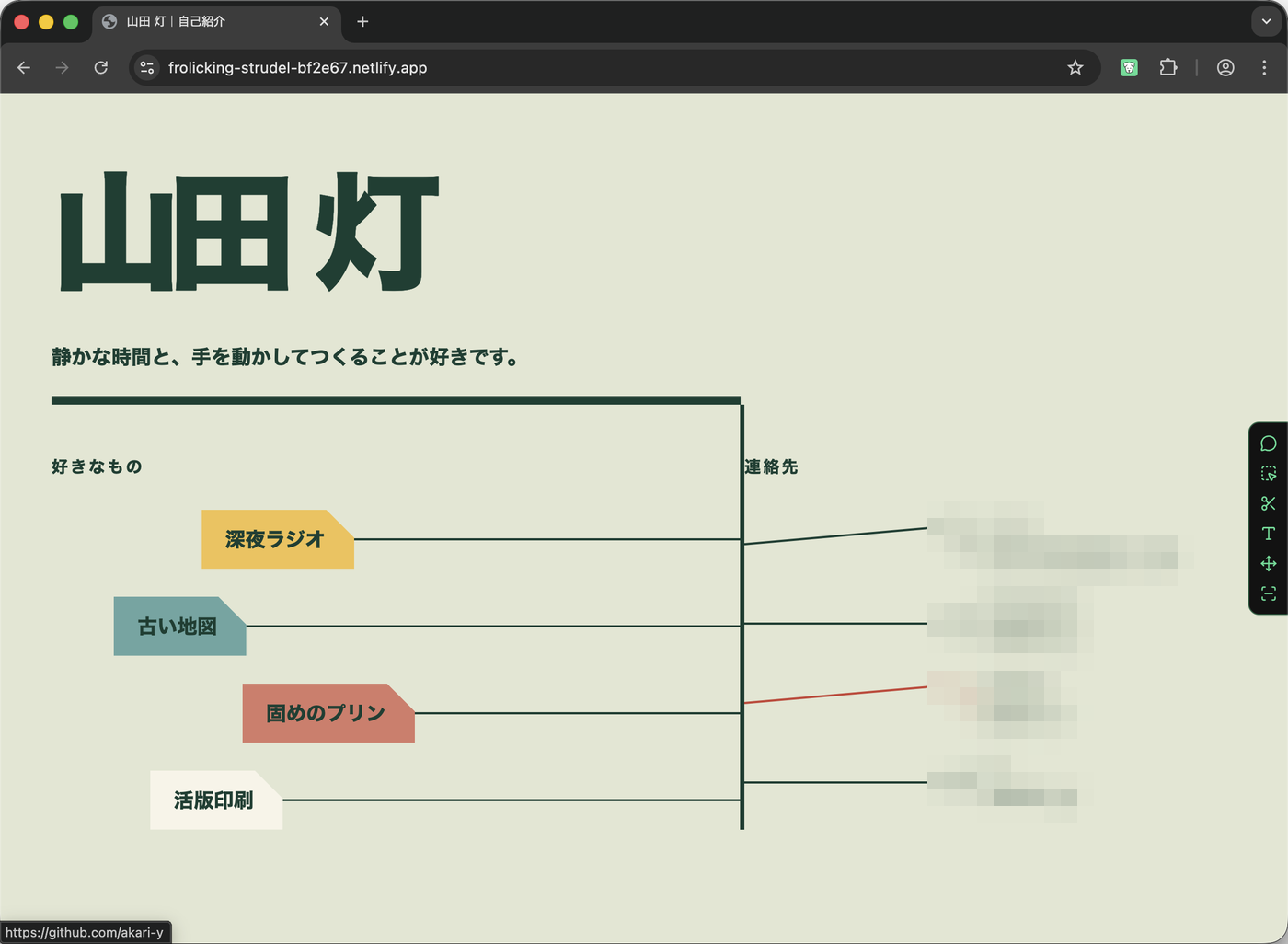
Task: Open the Extensions puzzle-piece menu
Action: [1168, 67]
